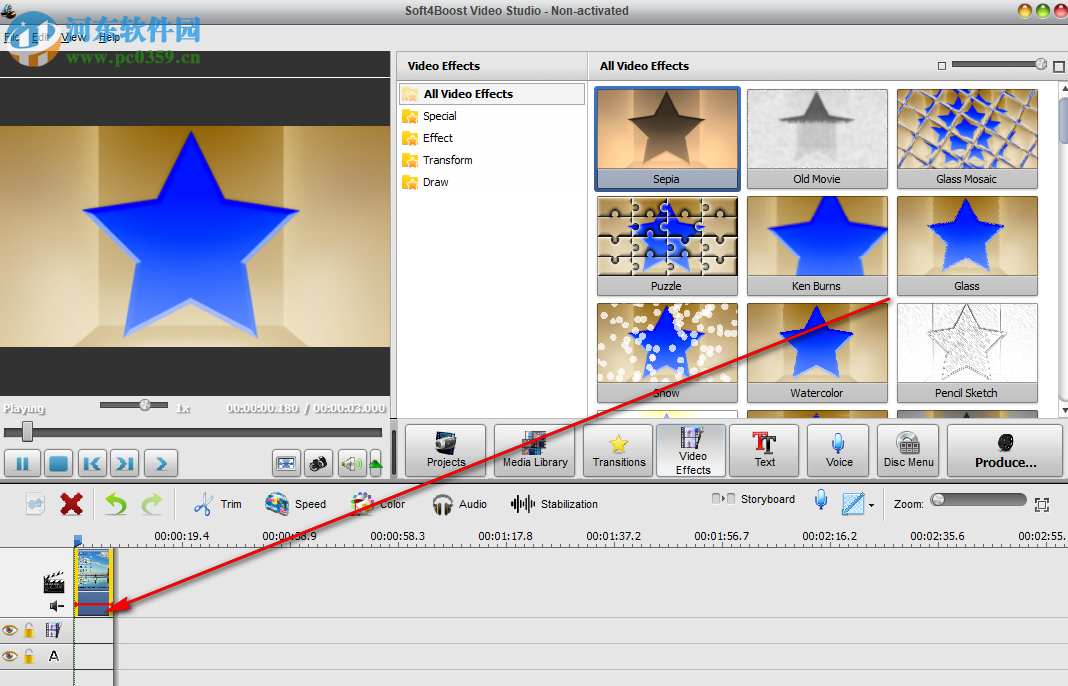Open the Text tool panel
This screenshot has width=1068, height=686.
coord(765,450)
